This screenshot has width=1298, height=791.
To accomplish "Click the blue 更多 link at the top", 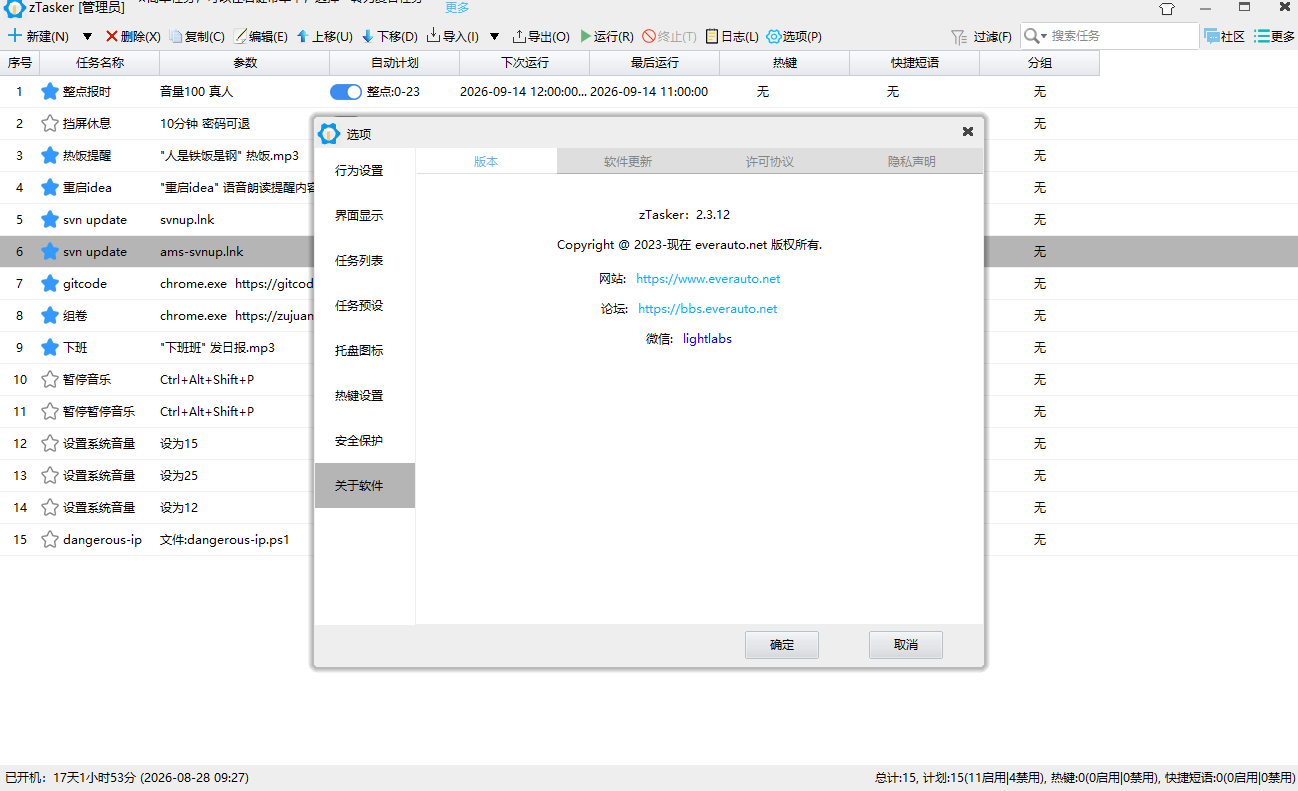I will coord(457,7).
